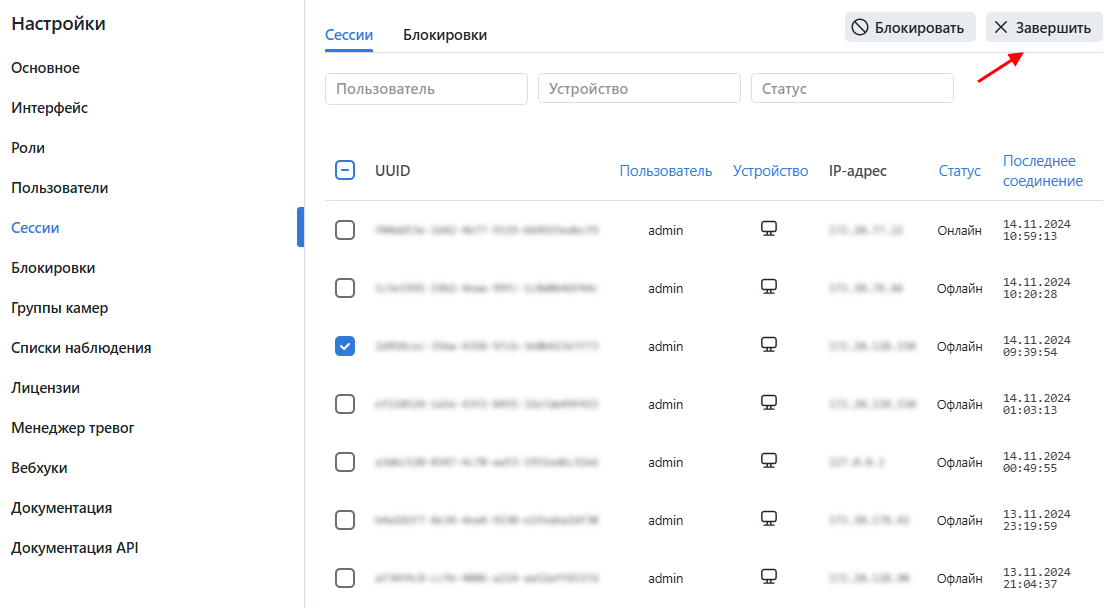Click the device monitor icon in the 09:39:54 row
1120x608 pixels.
pyautogui.click(x=769, y=345)
